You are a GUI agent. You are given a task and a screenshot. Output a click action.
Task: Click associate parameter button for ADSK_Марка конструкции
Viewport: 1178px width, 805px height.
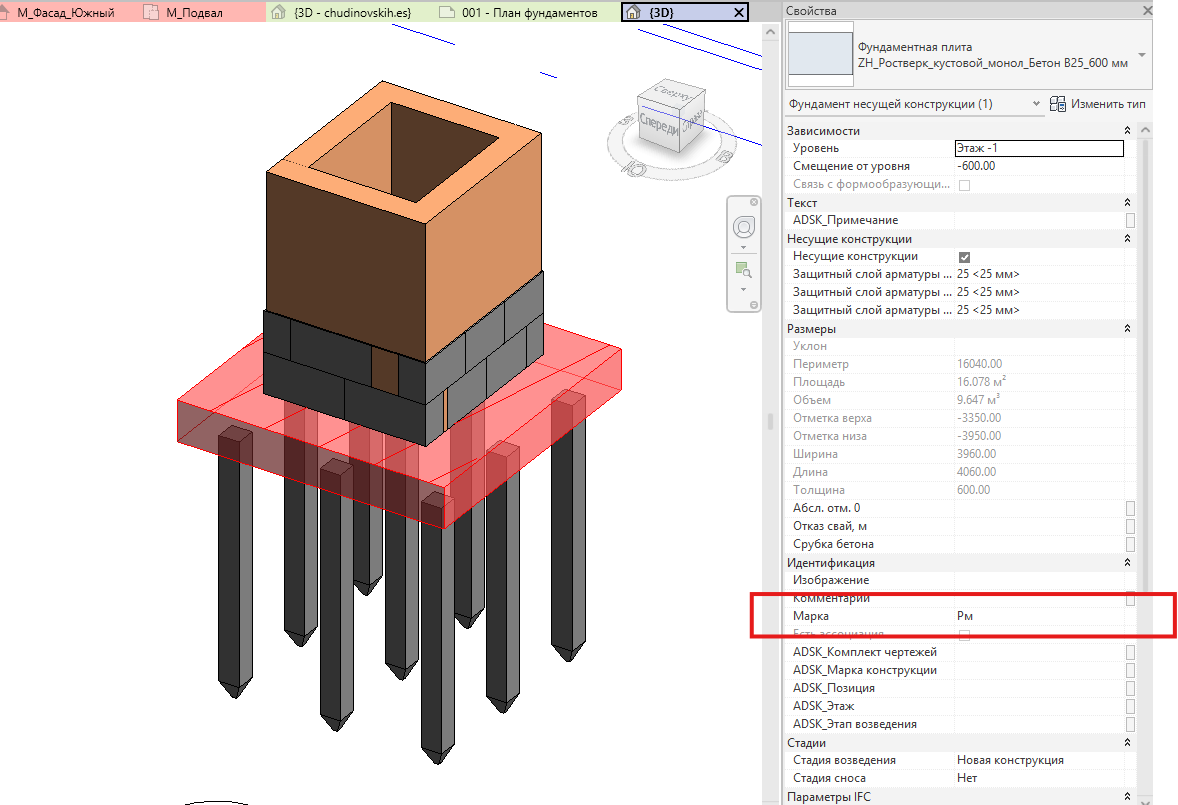pos(1130,671)
